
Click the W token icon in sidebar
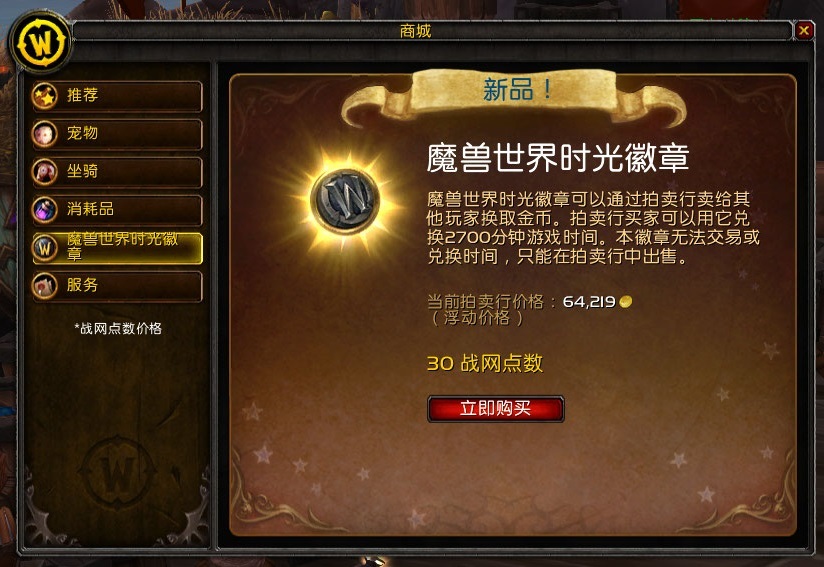(45, 247)
